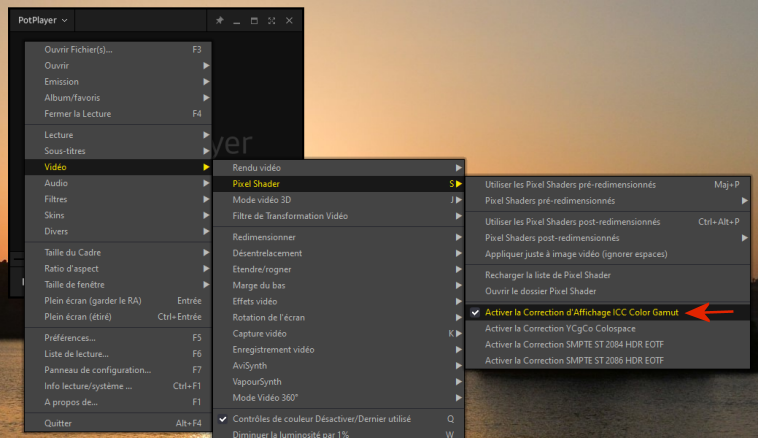Click 'Recharger la liste de Pixel Shader'

click(561, 275)
